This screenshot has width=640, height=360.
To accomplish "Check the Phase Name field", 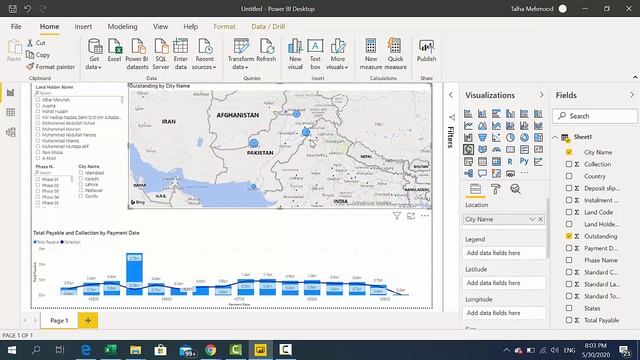I will tap(569, 260).
